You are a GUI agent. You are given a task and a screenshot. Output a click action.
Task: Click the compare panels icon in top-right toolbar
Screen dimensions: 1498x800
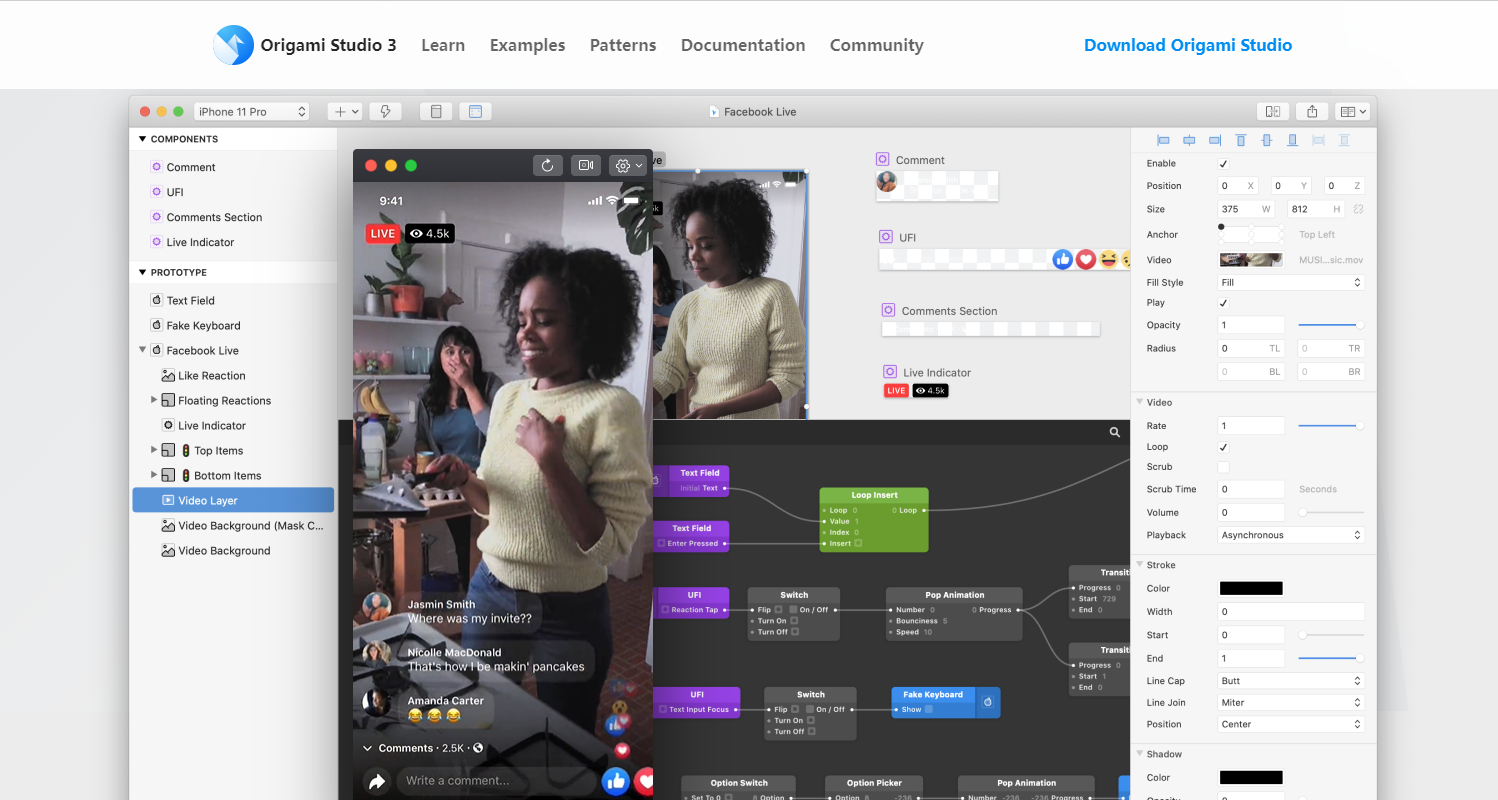pyautogui.click(x=1273, y=112)
